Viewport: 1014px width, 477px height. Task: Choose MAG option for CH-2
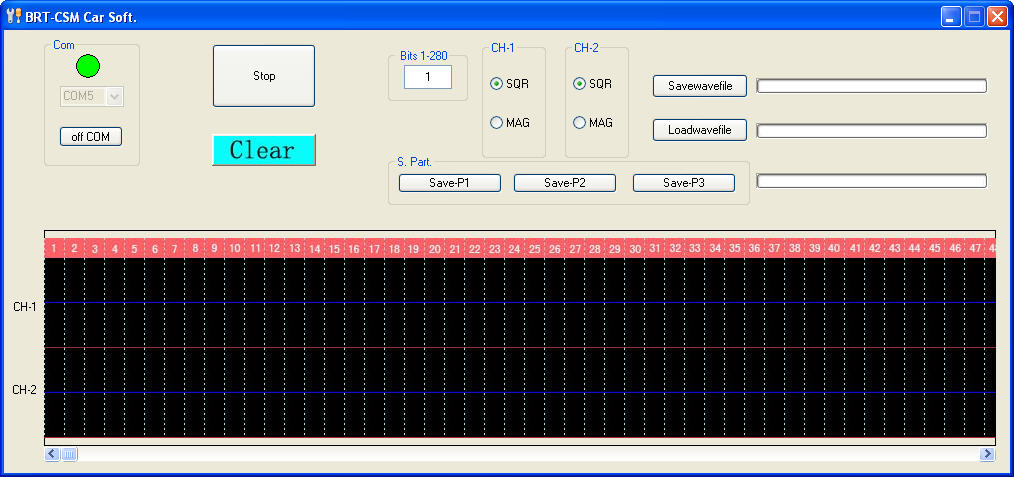[x=579, y=123]
